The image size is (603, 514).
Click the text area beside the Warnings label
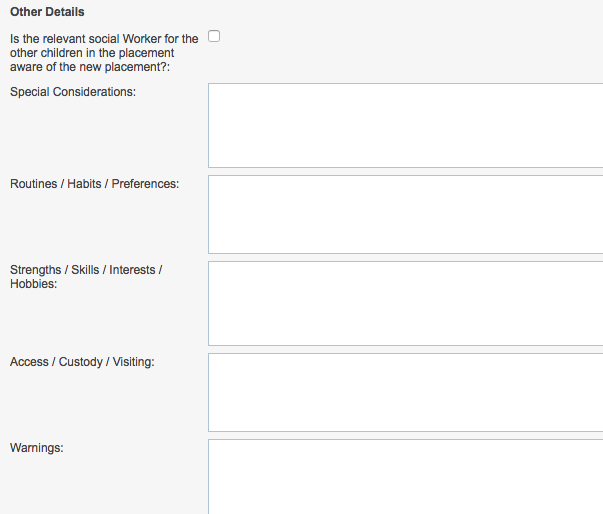tap(406, 477)
